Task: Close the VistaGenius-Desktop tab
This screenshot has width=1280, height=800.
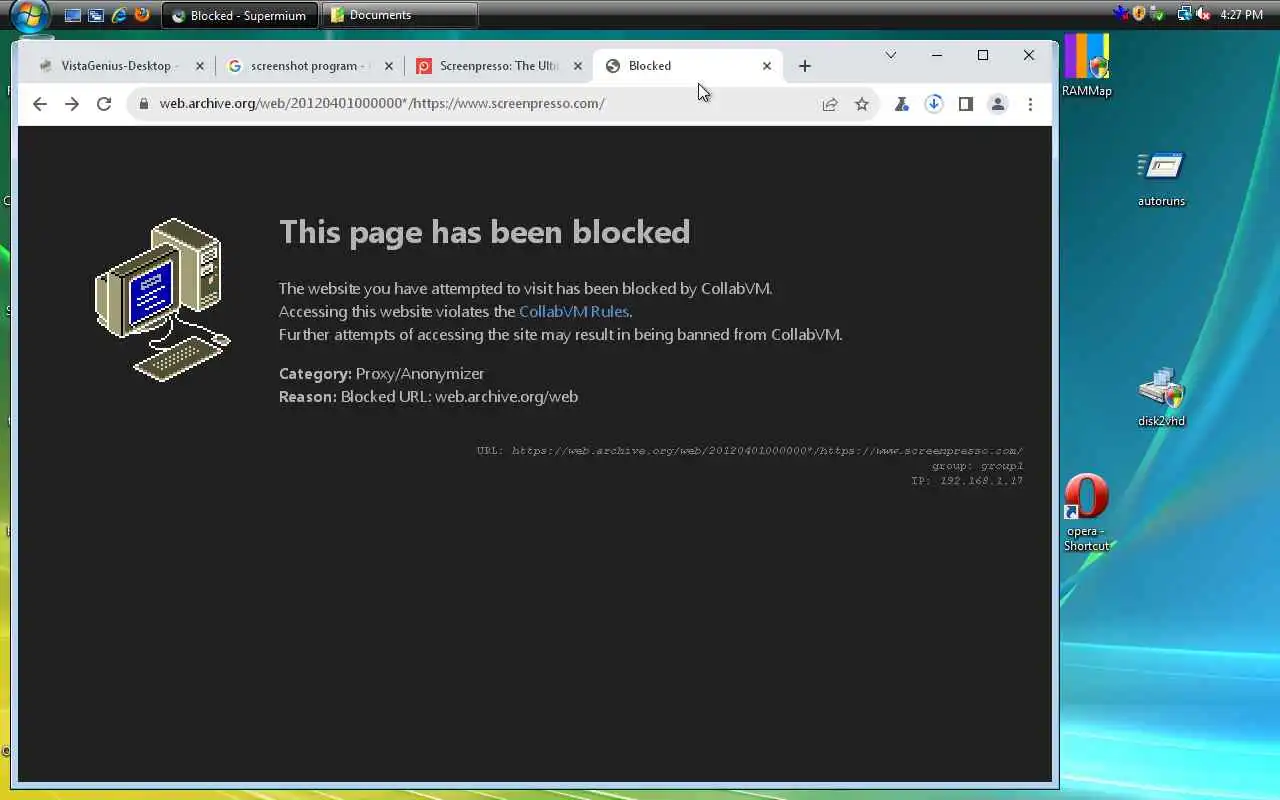Action: click(x=199, y=66)
